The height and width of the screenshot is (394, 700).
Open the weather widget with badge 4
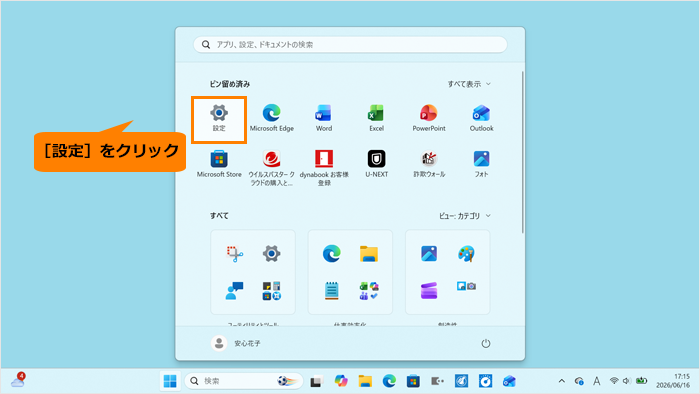tap(18, 381)
